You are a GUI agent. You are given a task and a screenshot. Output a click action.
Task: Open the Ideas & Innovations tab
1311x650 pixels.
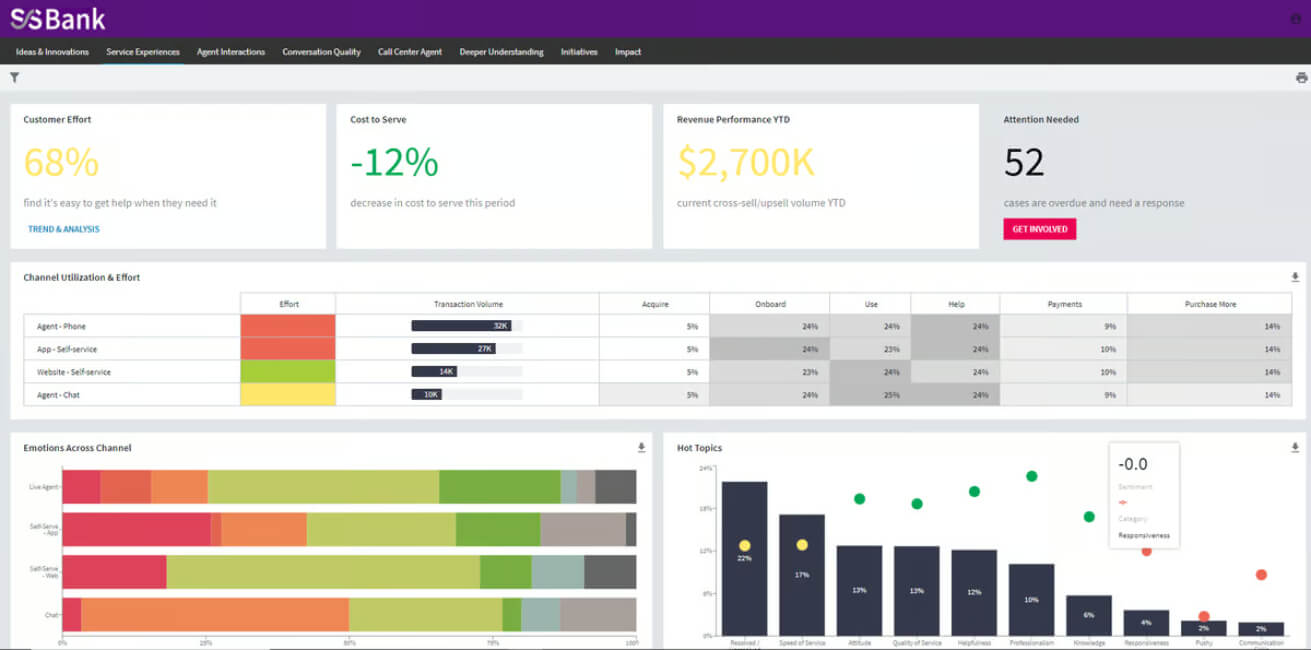(52, 52)
